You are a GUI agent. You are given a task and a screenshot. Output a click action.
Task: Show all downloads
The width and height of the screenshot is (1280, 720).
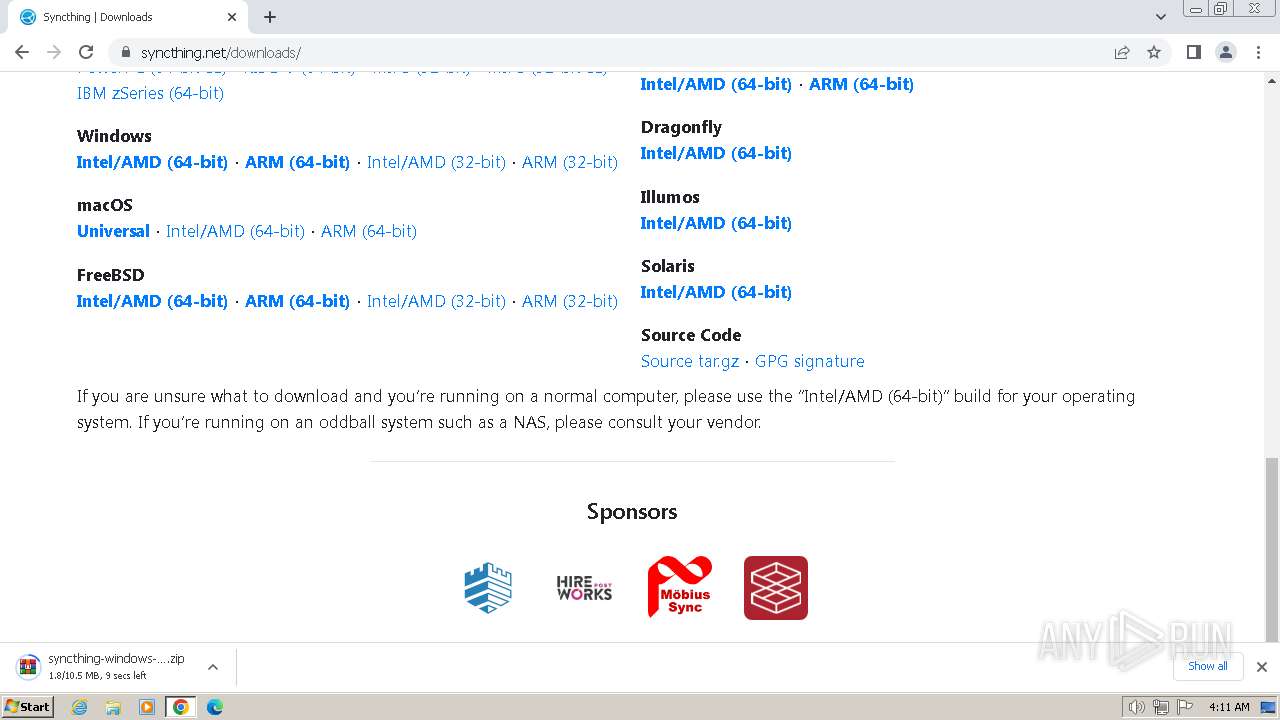1208,666
